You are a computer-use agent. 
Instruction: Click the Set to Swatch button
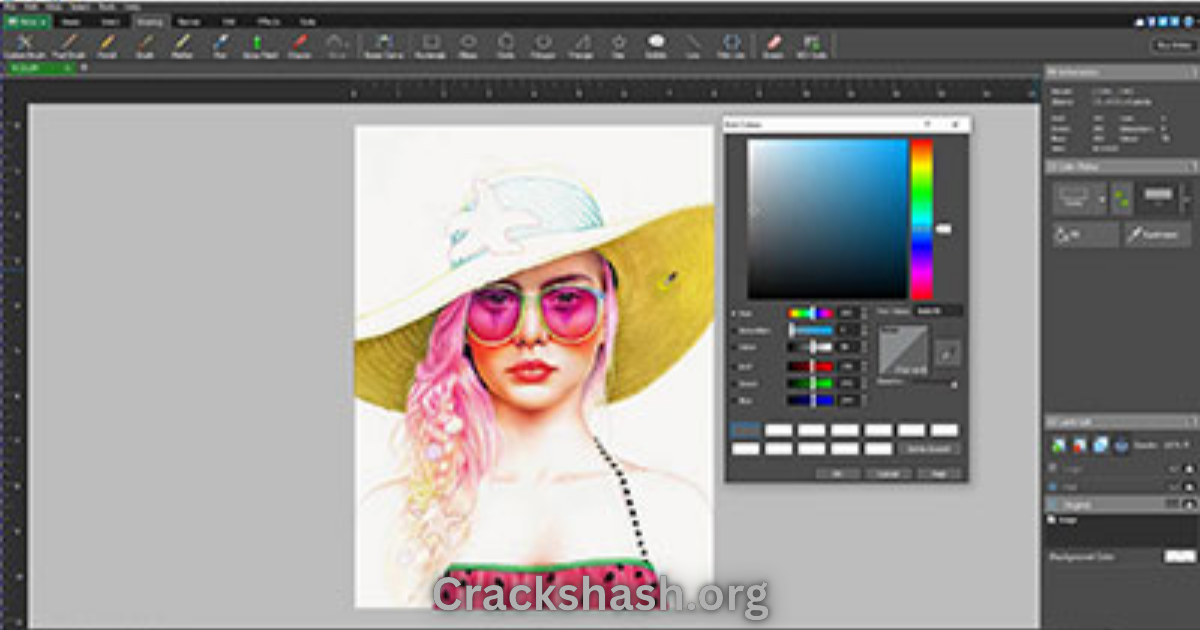(929, 449)
